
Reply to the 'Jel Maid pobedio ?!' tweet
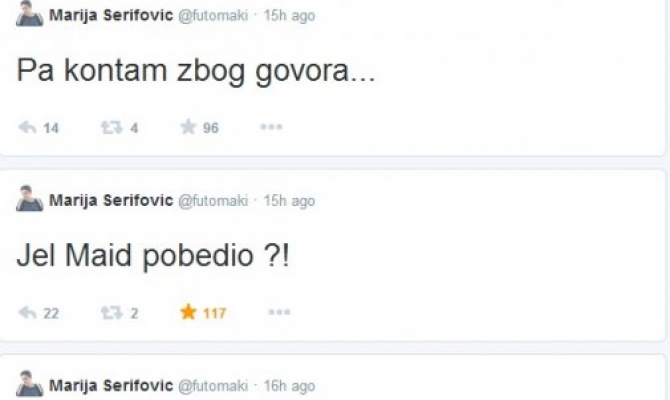coord(27,313)
